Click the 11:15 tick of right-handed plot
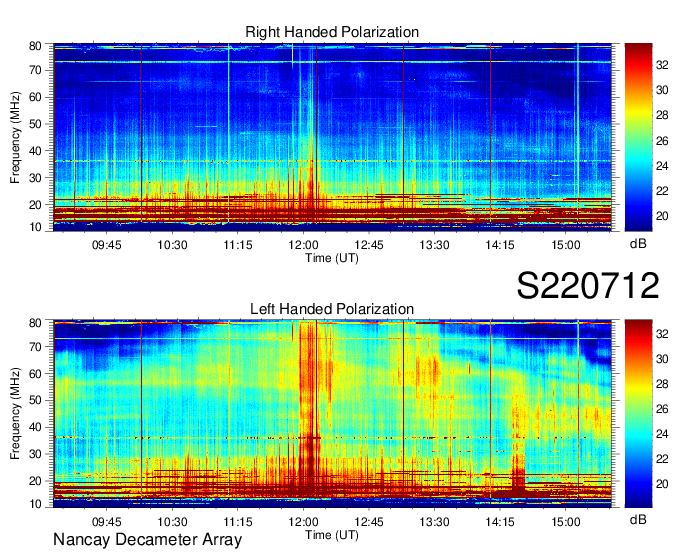 (238, 245)
